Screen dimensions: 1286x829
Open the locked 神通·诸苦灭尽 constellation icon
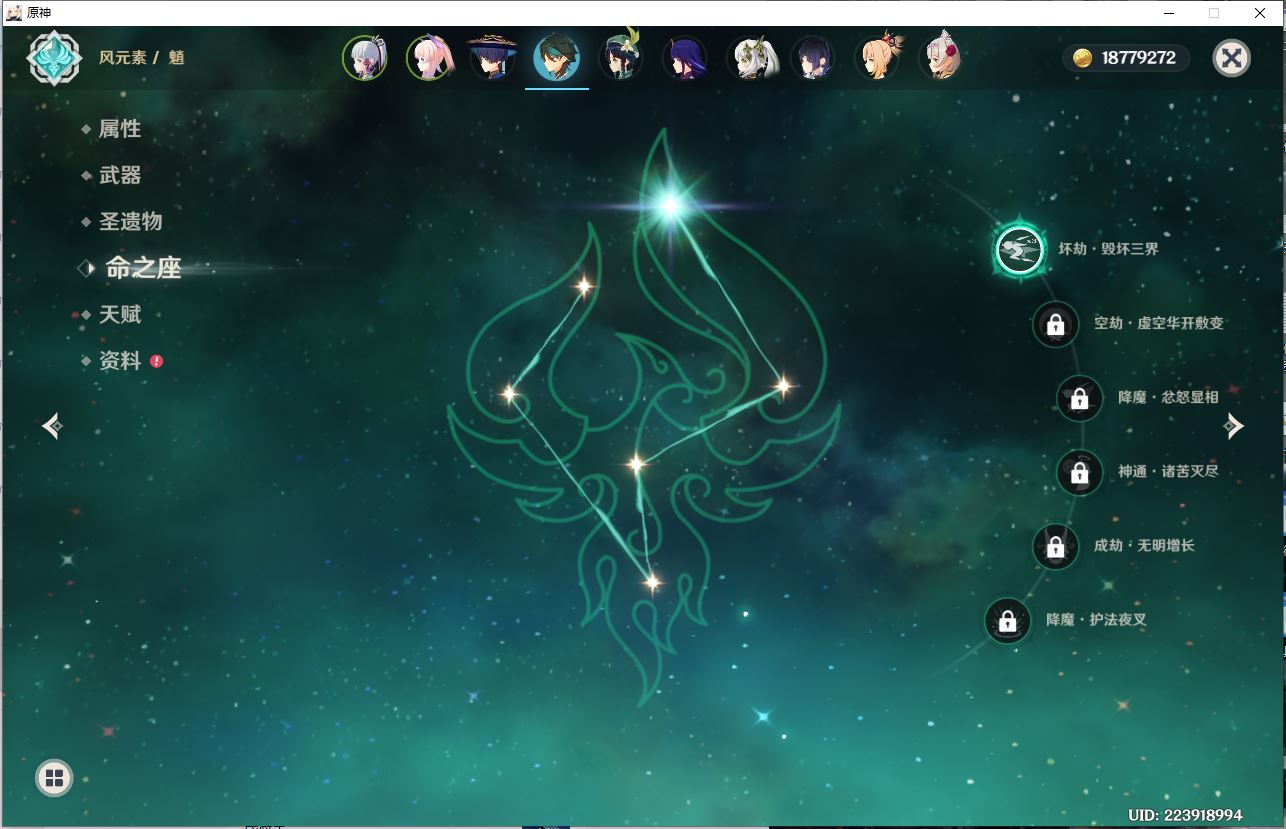click(x=1079, y=472)
